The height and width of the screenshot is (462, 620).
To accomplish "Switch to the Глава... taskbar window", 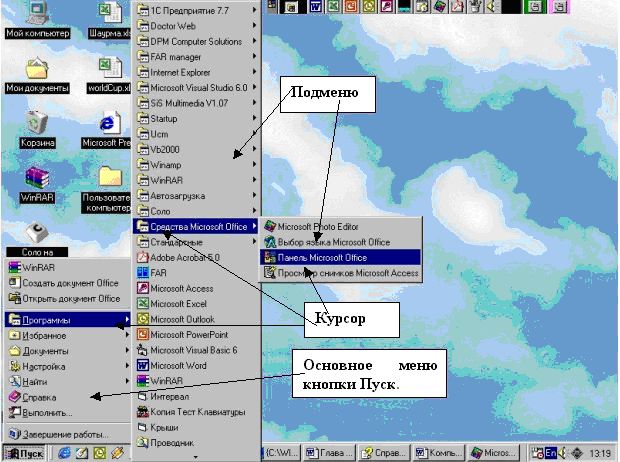I will (330, 453).
